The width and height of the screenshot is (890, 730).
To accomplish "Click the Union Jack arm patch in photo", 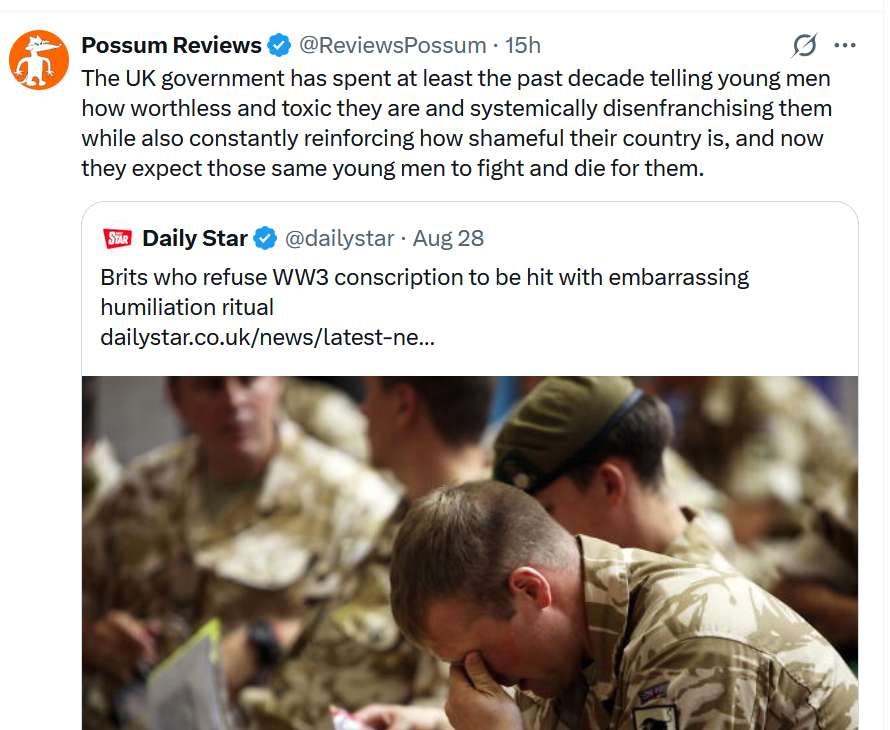I will point(653,692).
